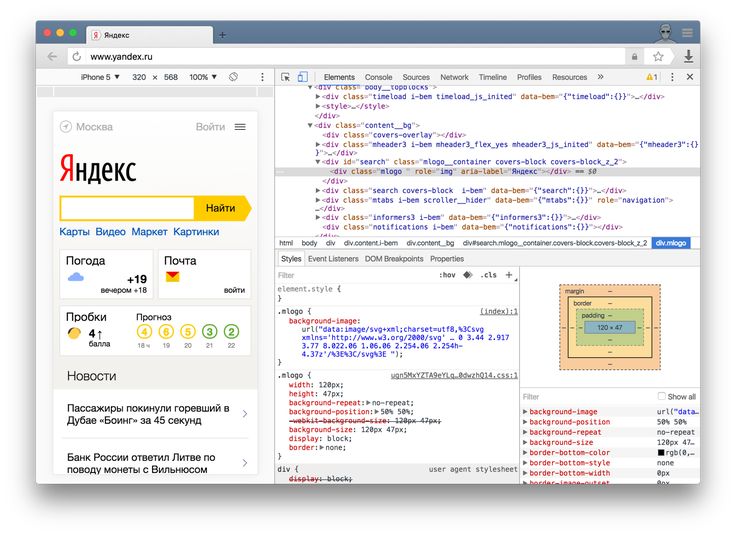
Task: Toggle the .cls class editor
Action: [x=488, y=275]
